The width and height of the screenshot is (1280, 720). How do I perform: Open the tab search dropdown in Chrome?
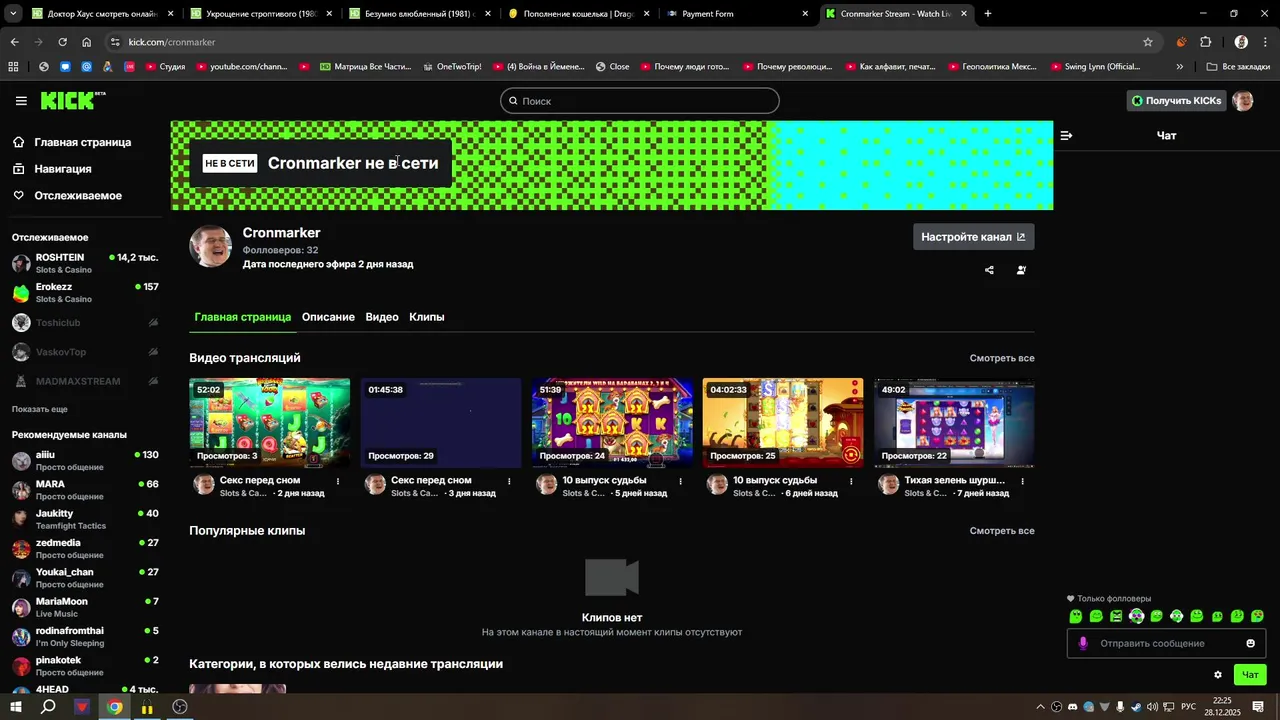[x=14, y=14]
